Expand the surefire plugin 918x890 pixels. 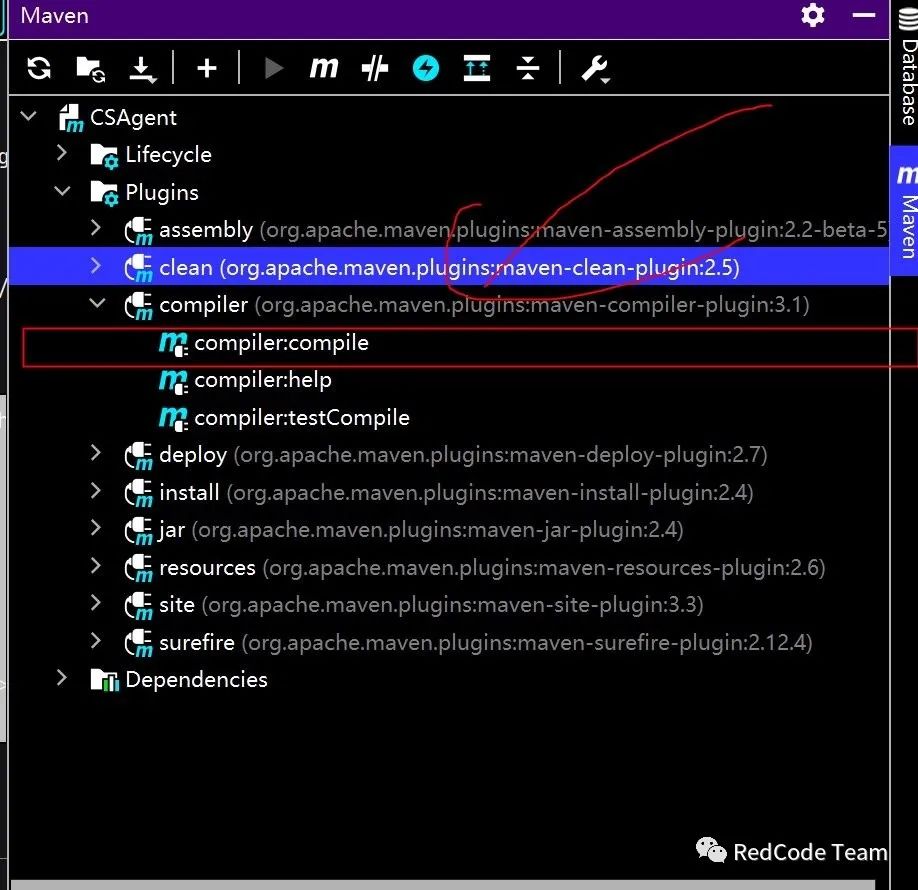pyautogui.click(x=97, y=642)
